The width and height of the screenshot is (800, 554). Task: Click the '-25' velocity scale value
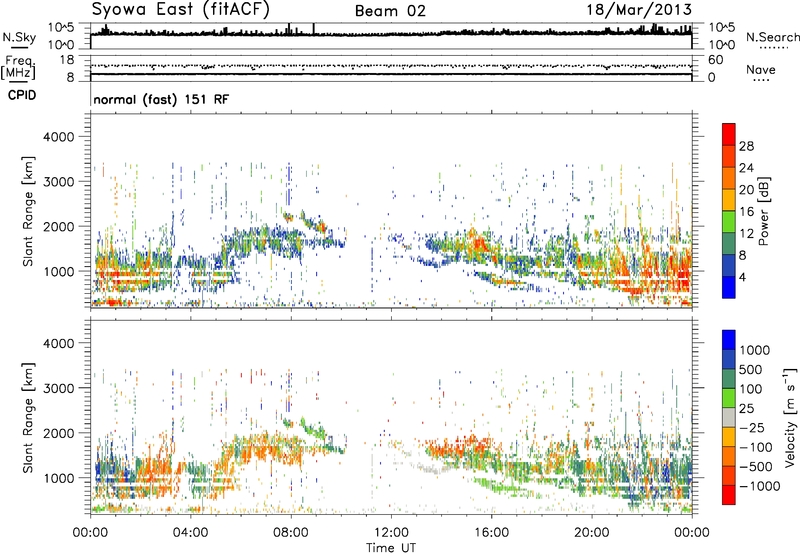point(754,427)
